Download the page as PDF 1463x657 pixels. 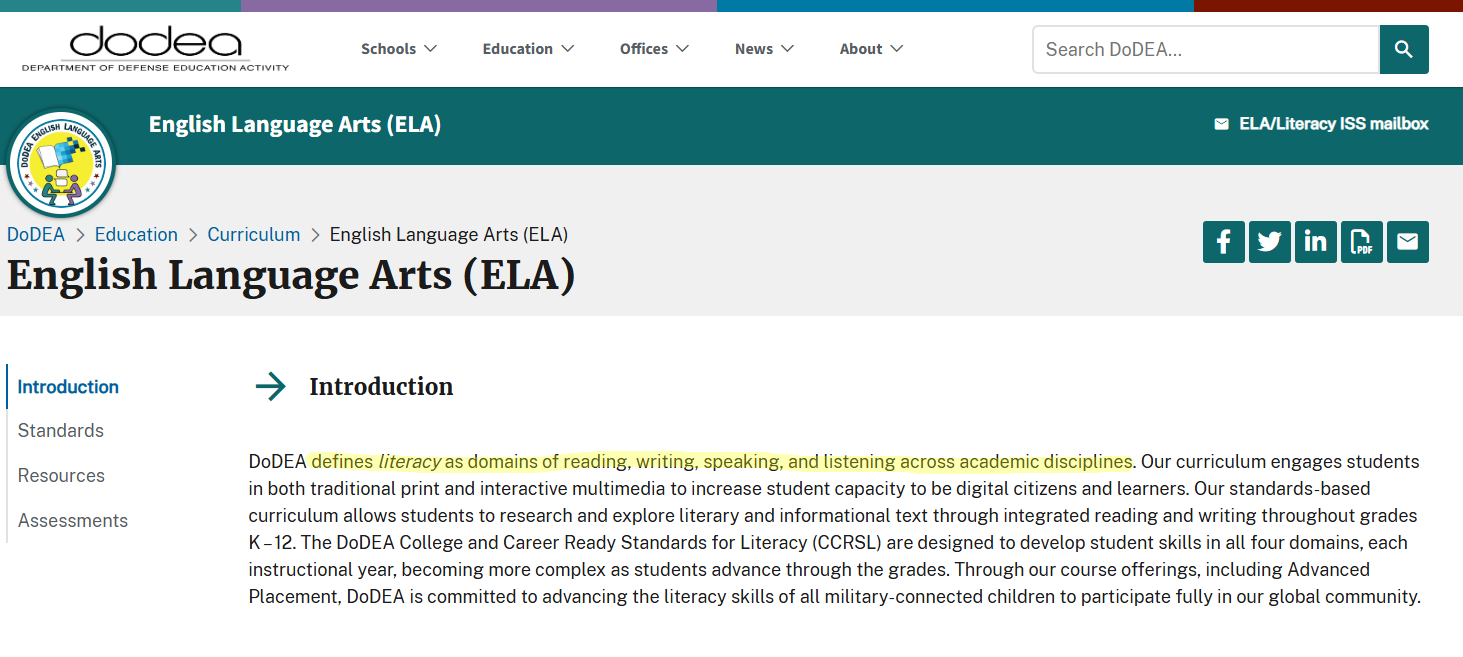tap(1361, 241)
